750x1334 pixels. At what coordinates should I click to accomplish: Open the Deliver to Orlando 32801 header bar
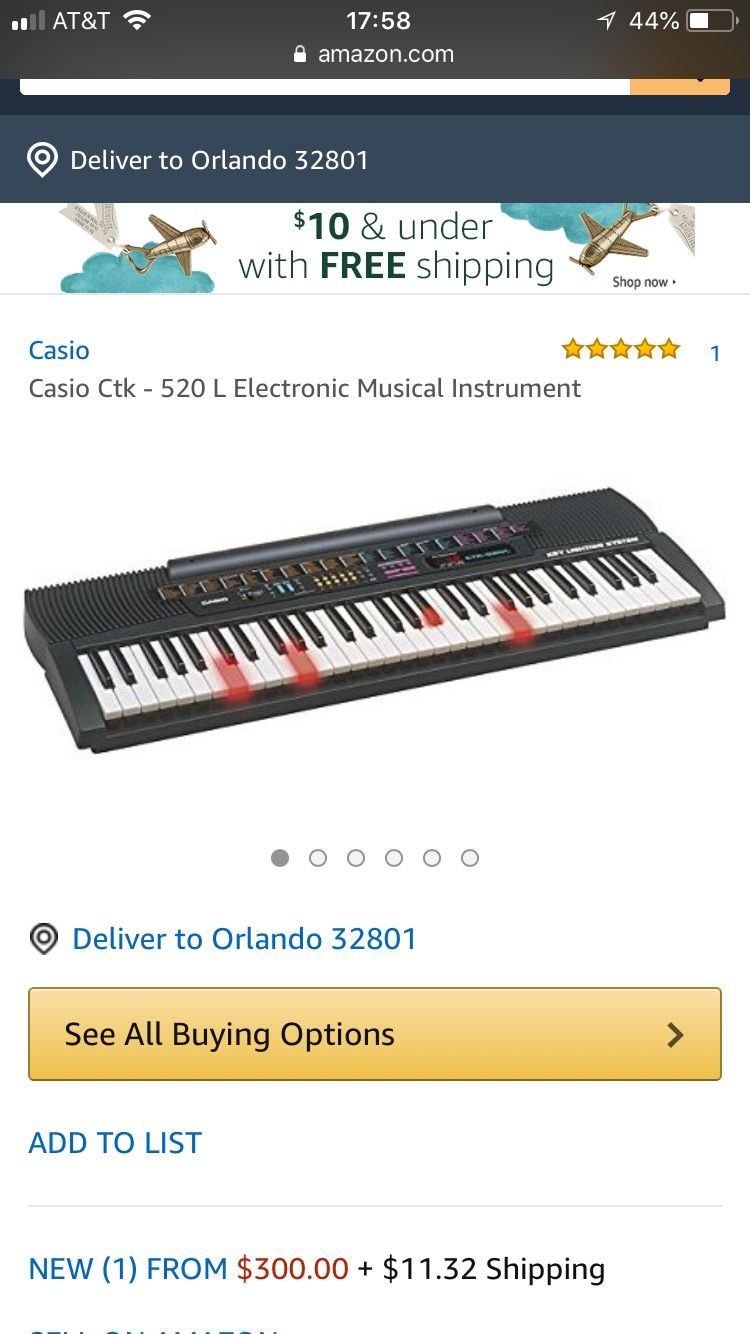(375, 160)
